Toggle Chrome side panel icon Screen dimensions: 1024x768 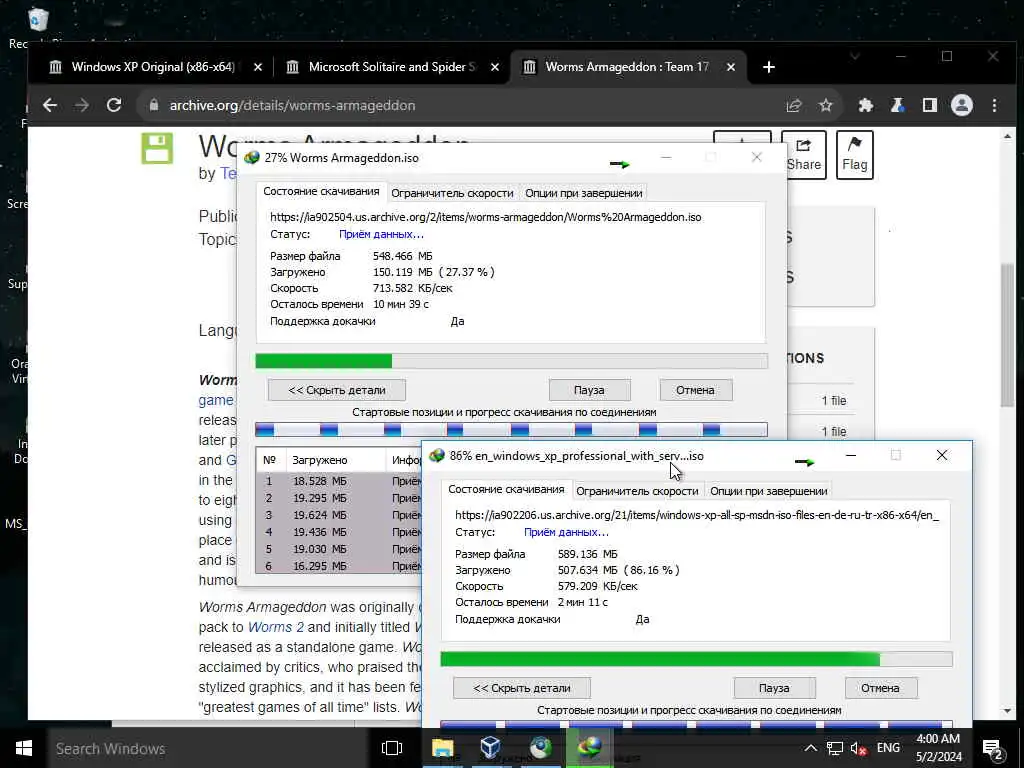pyautogui.click(x=929, y=105)
